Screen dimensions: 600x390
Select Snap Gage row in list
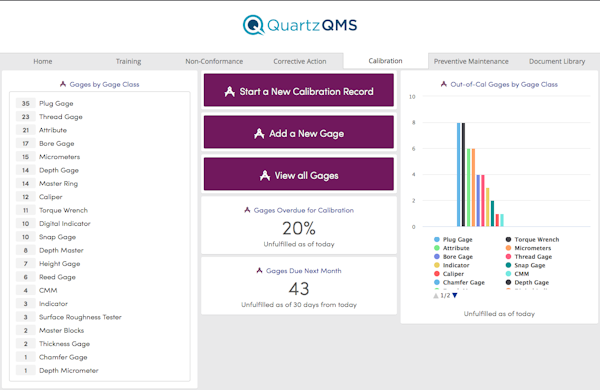[x=99, y=237]
